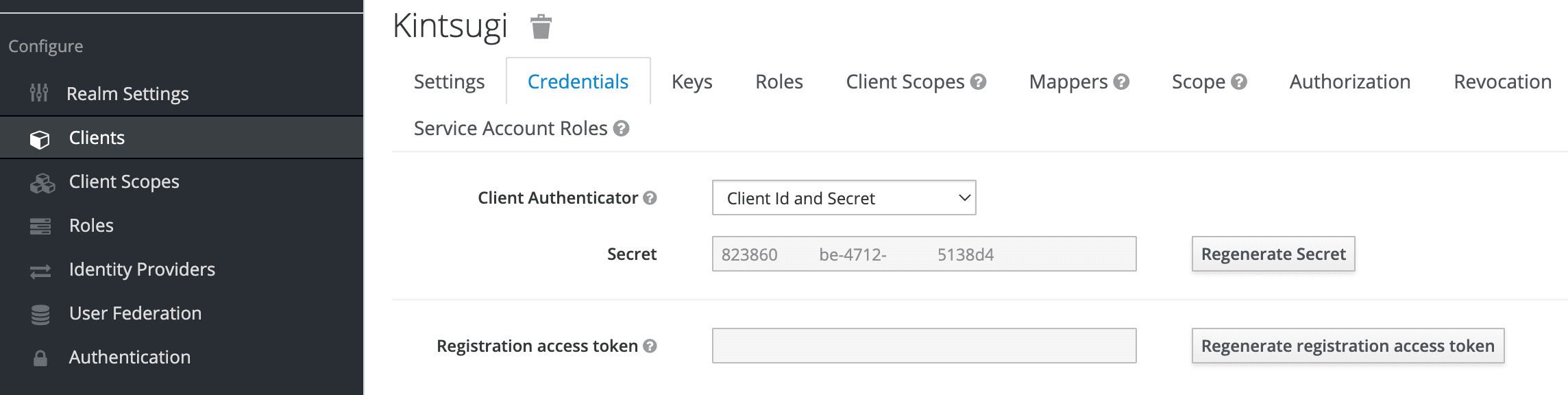Viewport: 1568px width, 395px height.
Task: Click the Registration access token field
Action: pos(924,346)
